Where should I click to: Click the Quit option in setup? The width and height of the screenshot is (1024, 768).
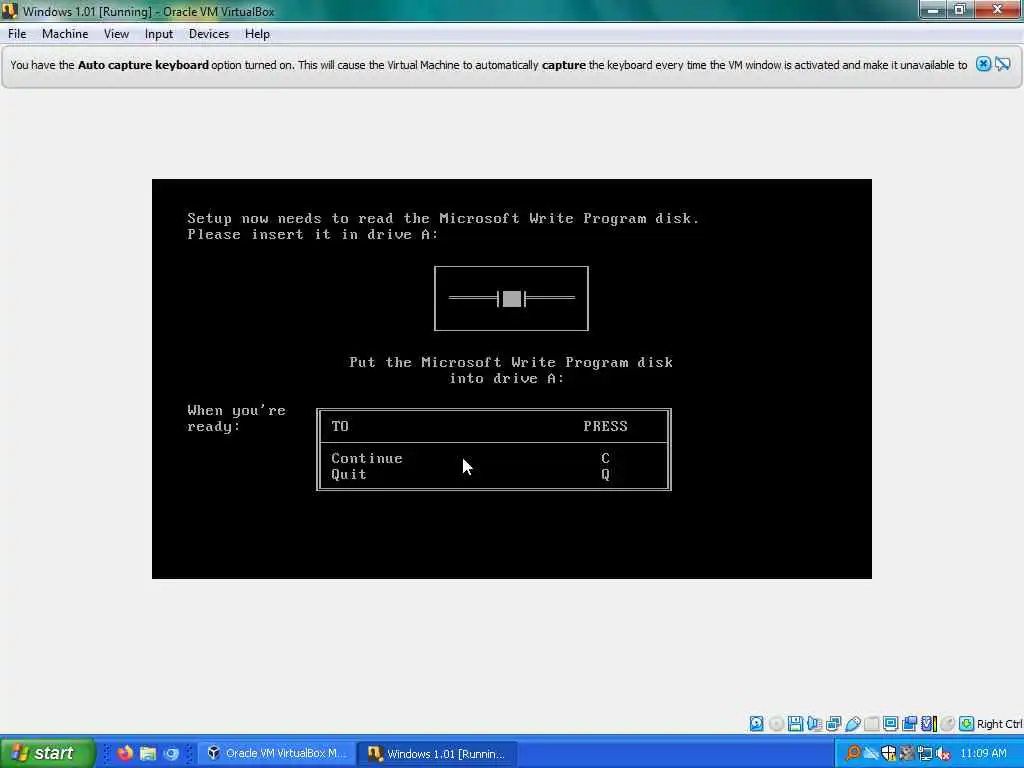[349, 475]
